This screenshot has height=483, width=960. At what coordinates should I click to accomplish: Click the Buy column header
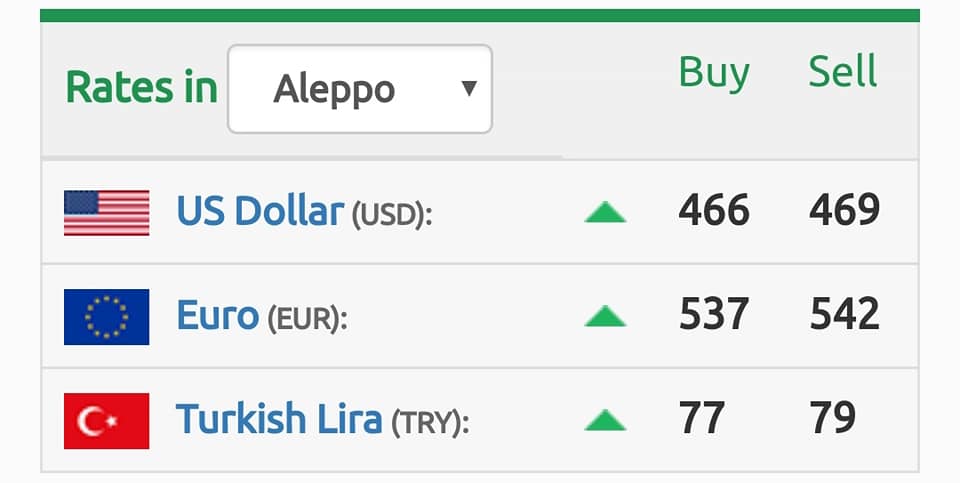click(x=714, y=73)
